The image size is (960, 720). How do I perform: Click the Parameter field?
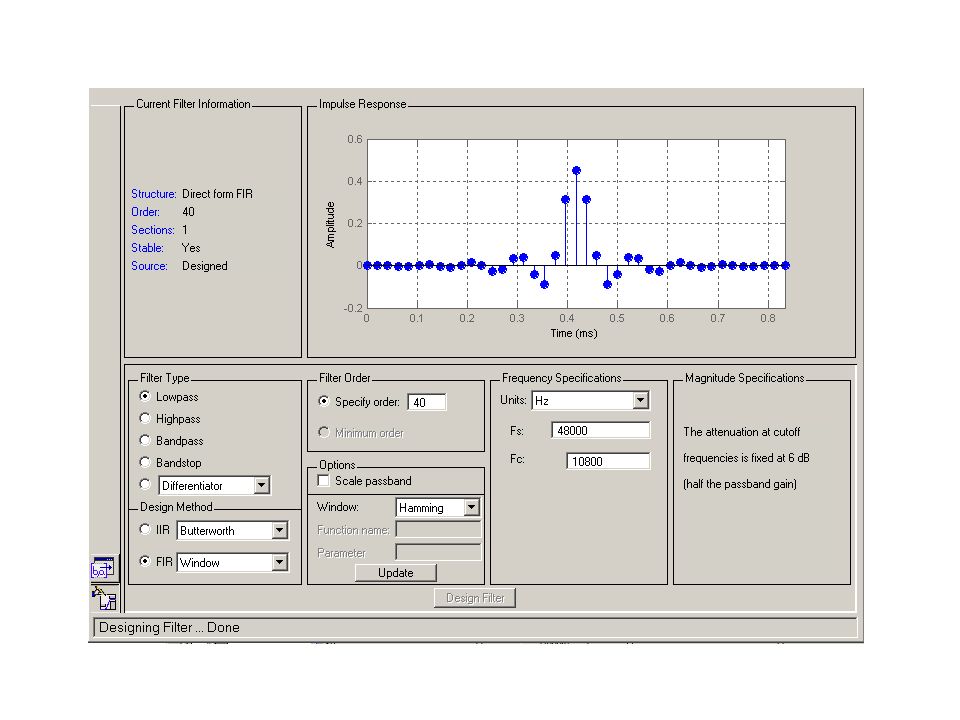[x=438, y=552]
